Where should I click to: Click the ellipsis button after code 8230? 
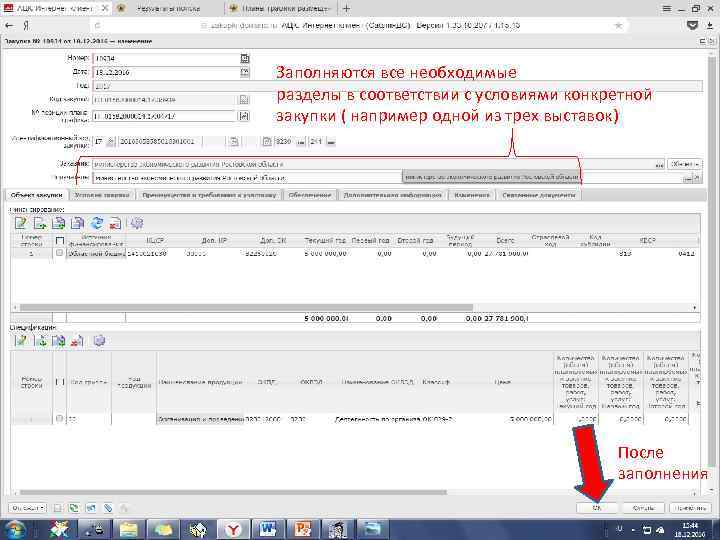[301, 142]
